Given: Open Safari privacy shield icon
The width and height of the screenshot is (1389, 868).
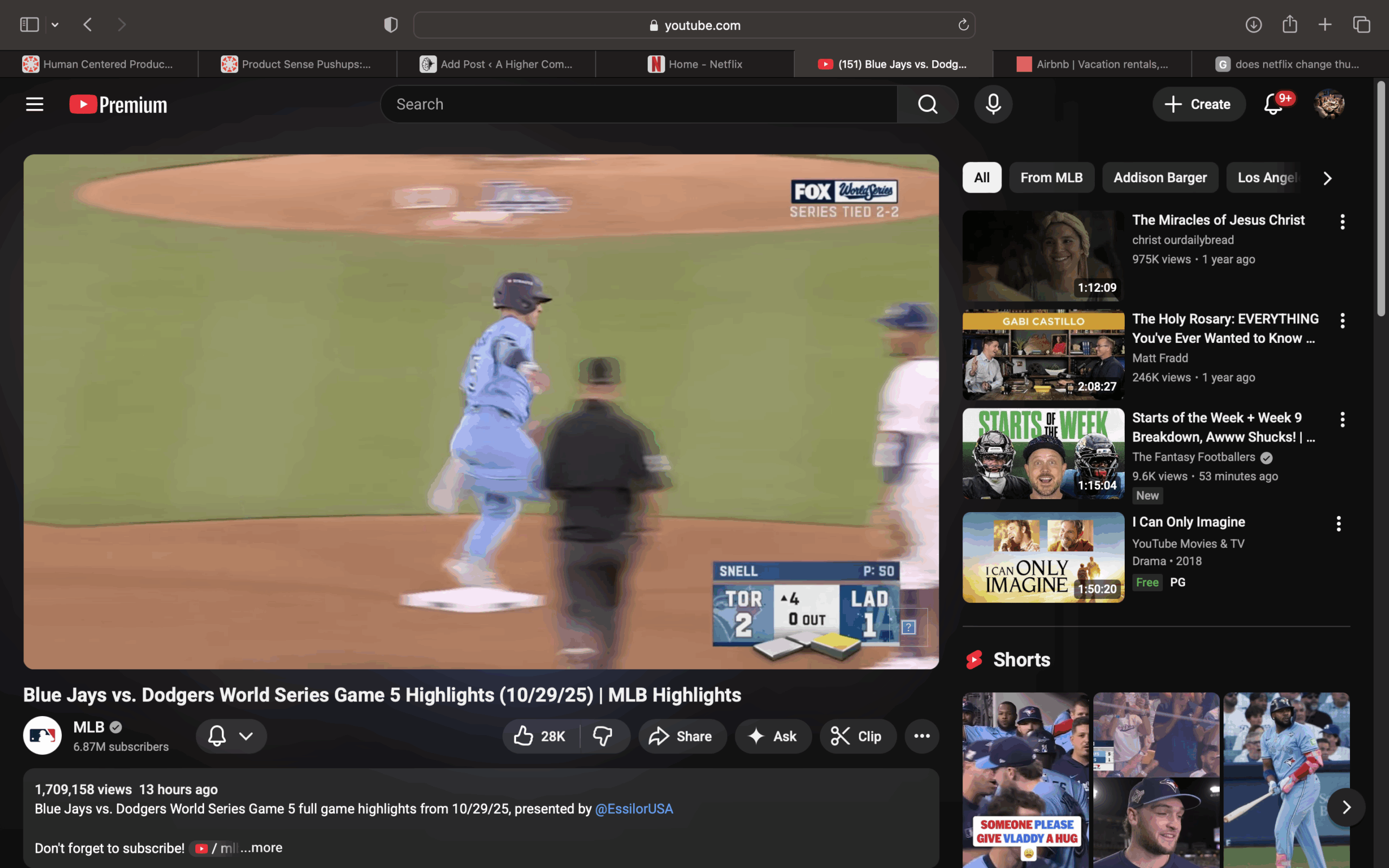Looking at the screenshot, I should point(391,25).
